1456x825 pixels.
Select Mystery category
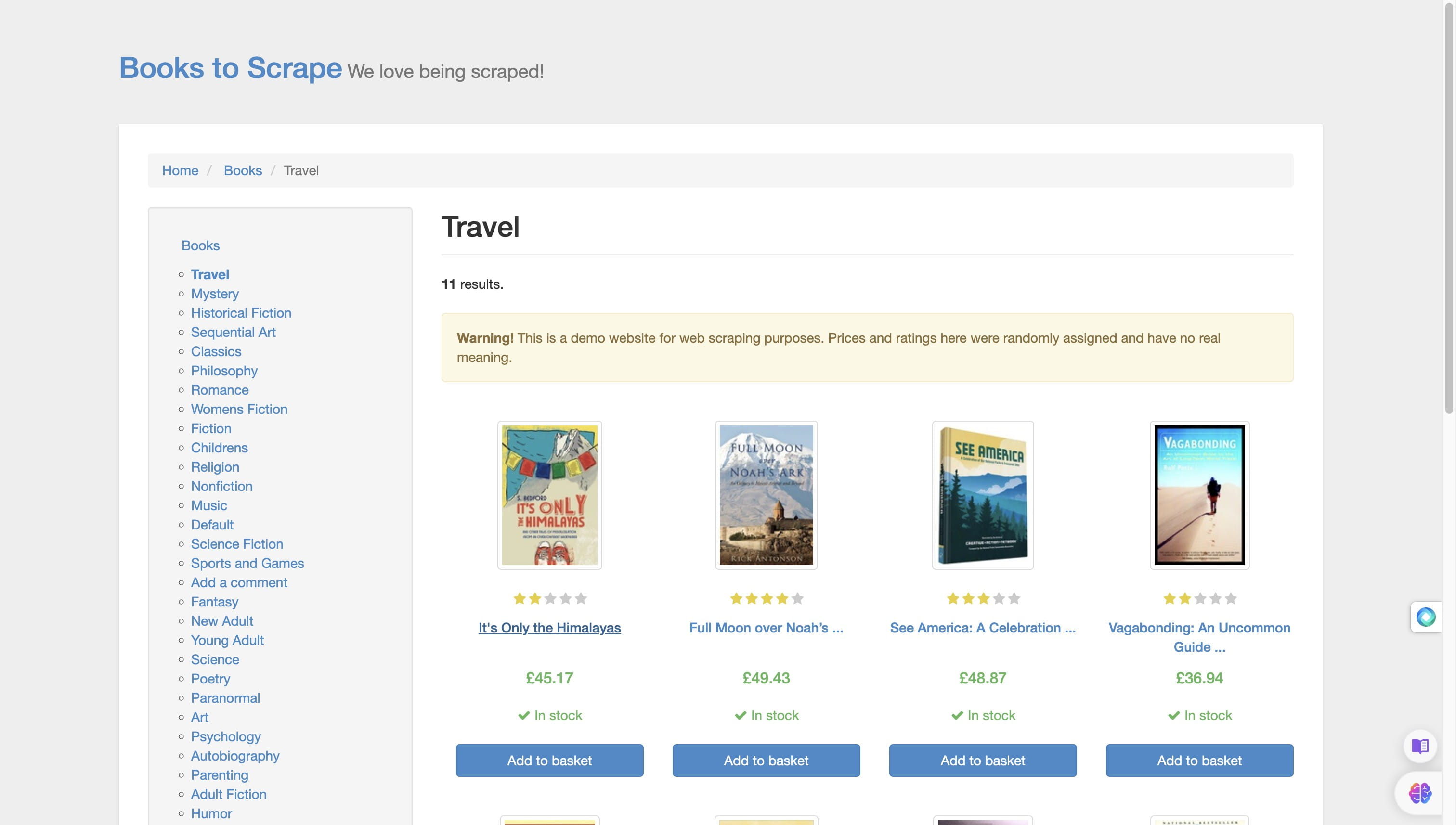coord(215,294)
